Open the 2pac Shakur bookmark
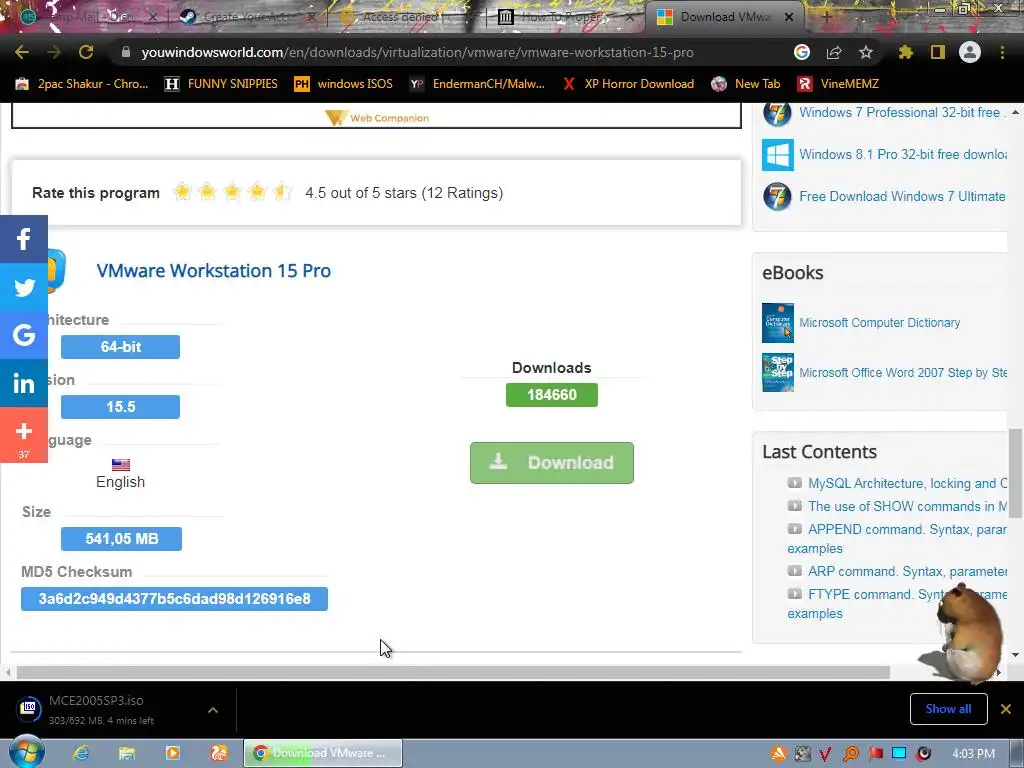Image resolution: width=1024 pixels, height=768 pixels. (x=82, y=84)
